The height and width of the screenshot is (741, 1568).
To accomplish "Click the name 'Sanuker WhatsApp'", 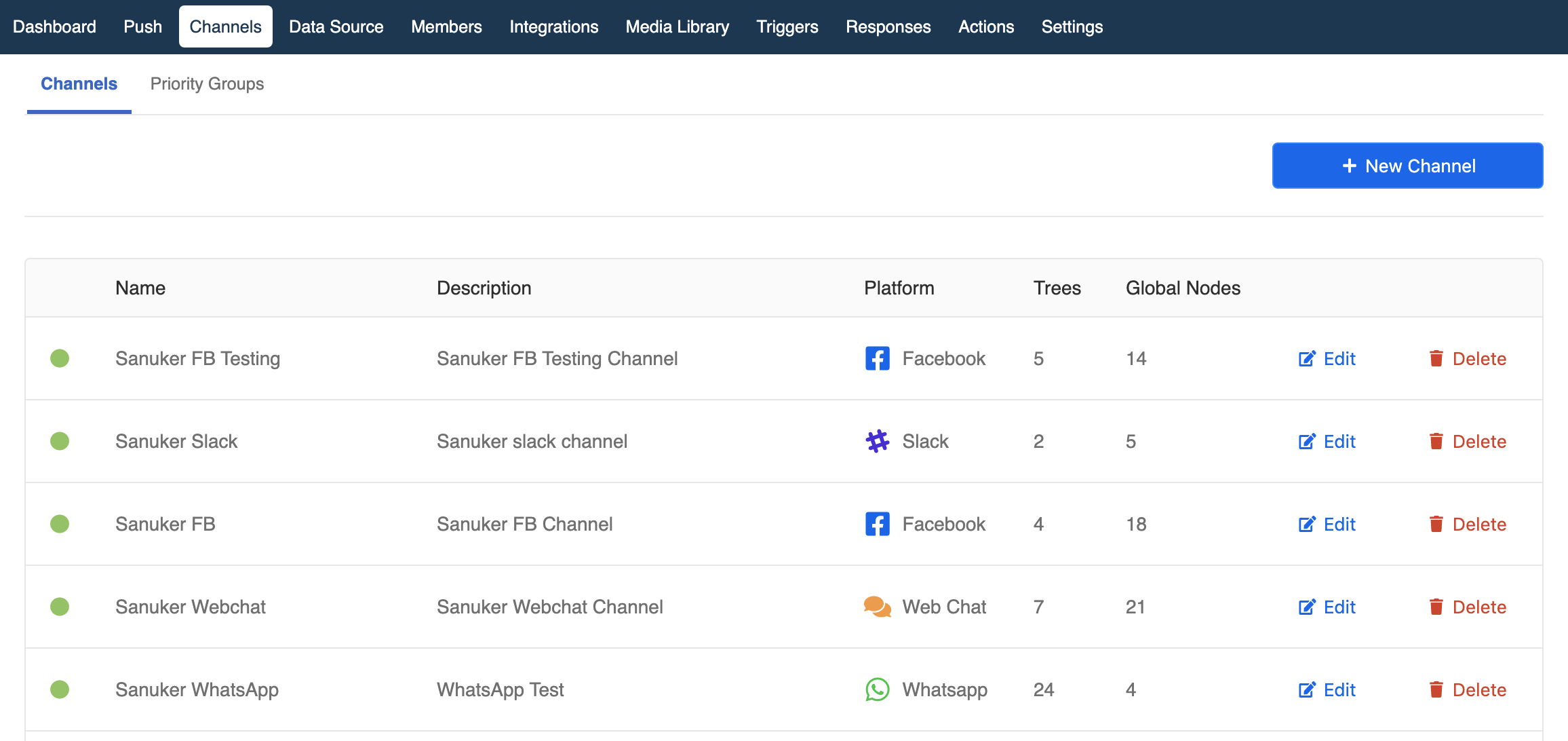I will click(x=197, y=689).
